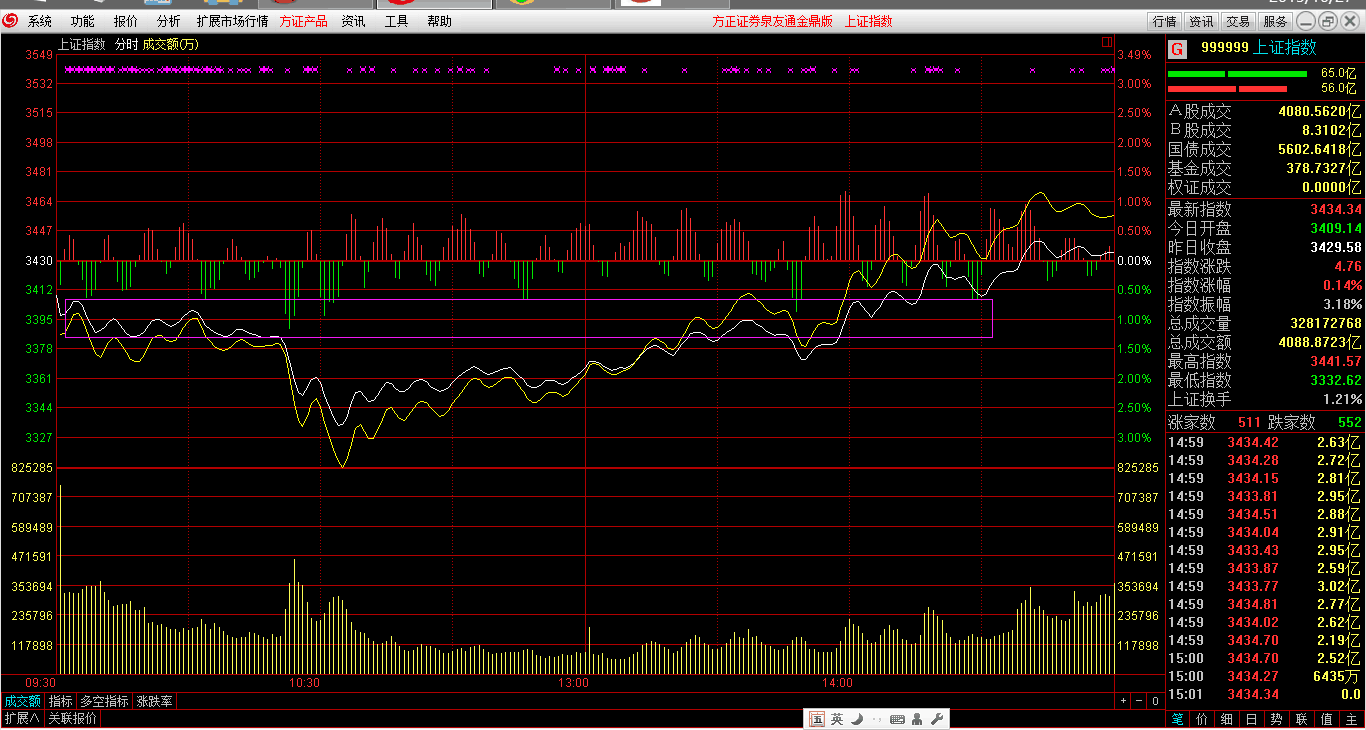Select the 成交额 indicator tab
The image size is (1366, 730).
(x=22, y=702)
